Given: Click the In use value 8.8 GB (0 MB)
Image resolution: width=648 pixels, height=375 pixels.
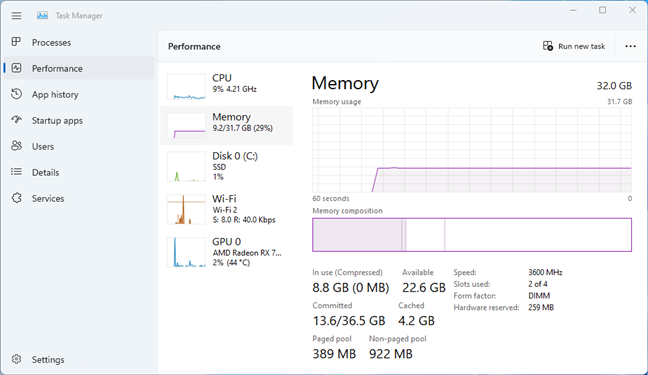Looking at the screenshot, I should point(351,287).
